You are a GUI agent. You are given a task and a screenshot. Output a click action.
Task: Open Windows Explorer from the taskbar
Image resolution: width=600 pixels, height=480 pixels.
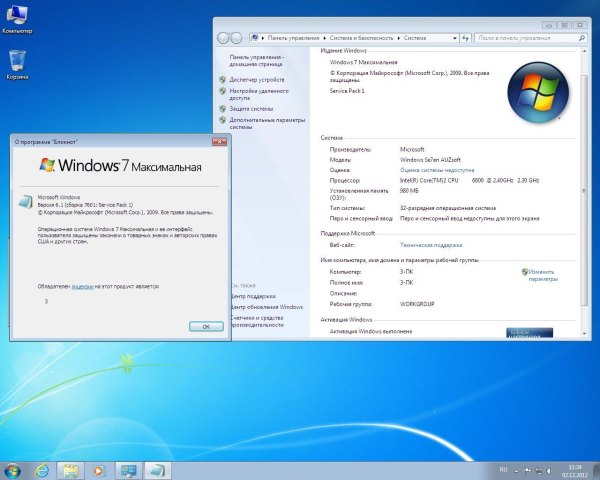(x=70, y=468)
